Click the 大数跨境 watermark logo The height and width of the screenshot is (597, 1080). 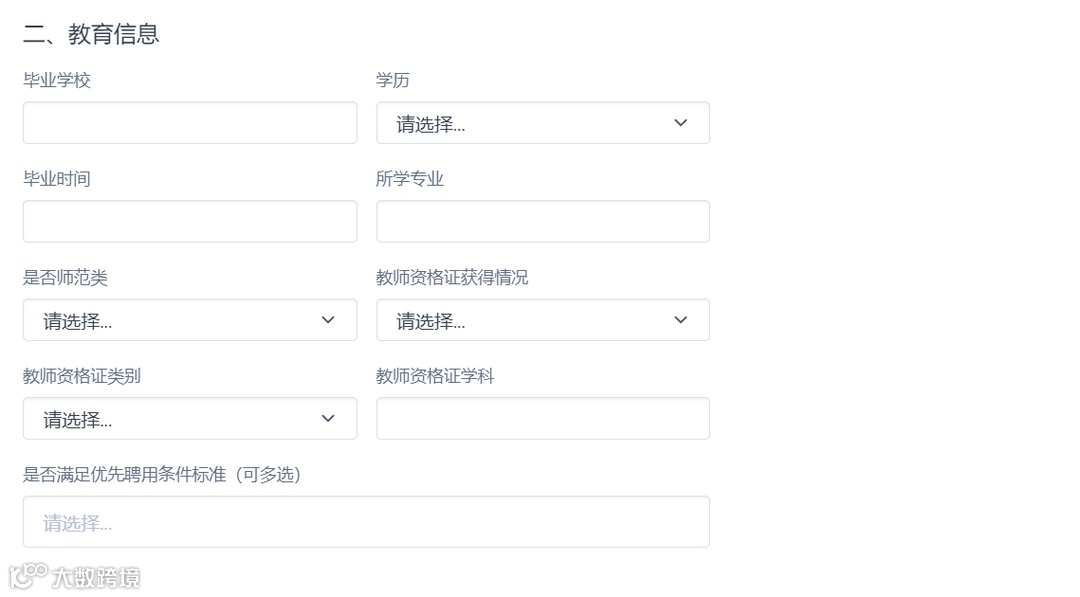[75, 577]
